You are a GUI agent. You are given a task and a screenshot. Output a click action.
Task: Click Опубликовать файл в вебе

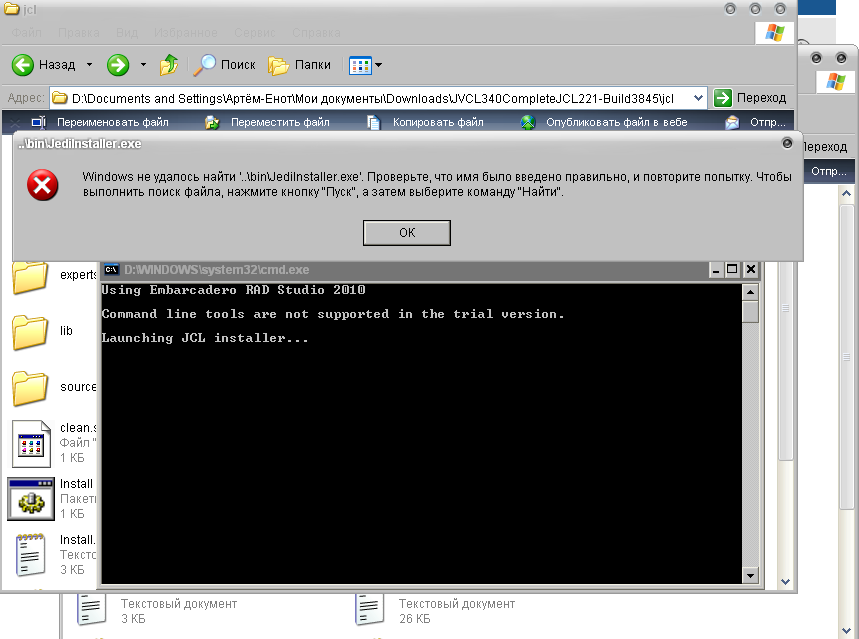pyautogui.click(x=615, y=122)
